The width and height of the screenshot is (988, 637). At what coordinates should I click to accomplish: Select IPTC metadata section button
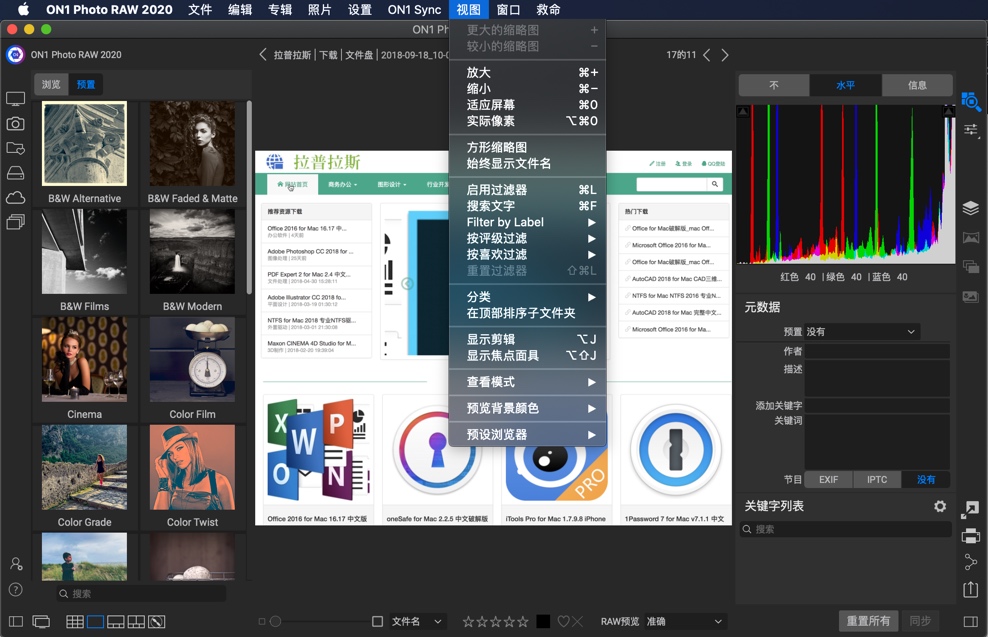tap(876, 480)
